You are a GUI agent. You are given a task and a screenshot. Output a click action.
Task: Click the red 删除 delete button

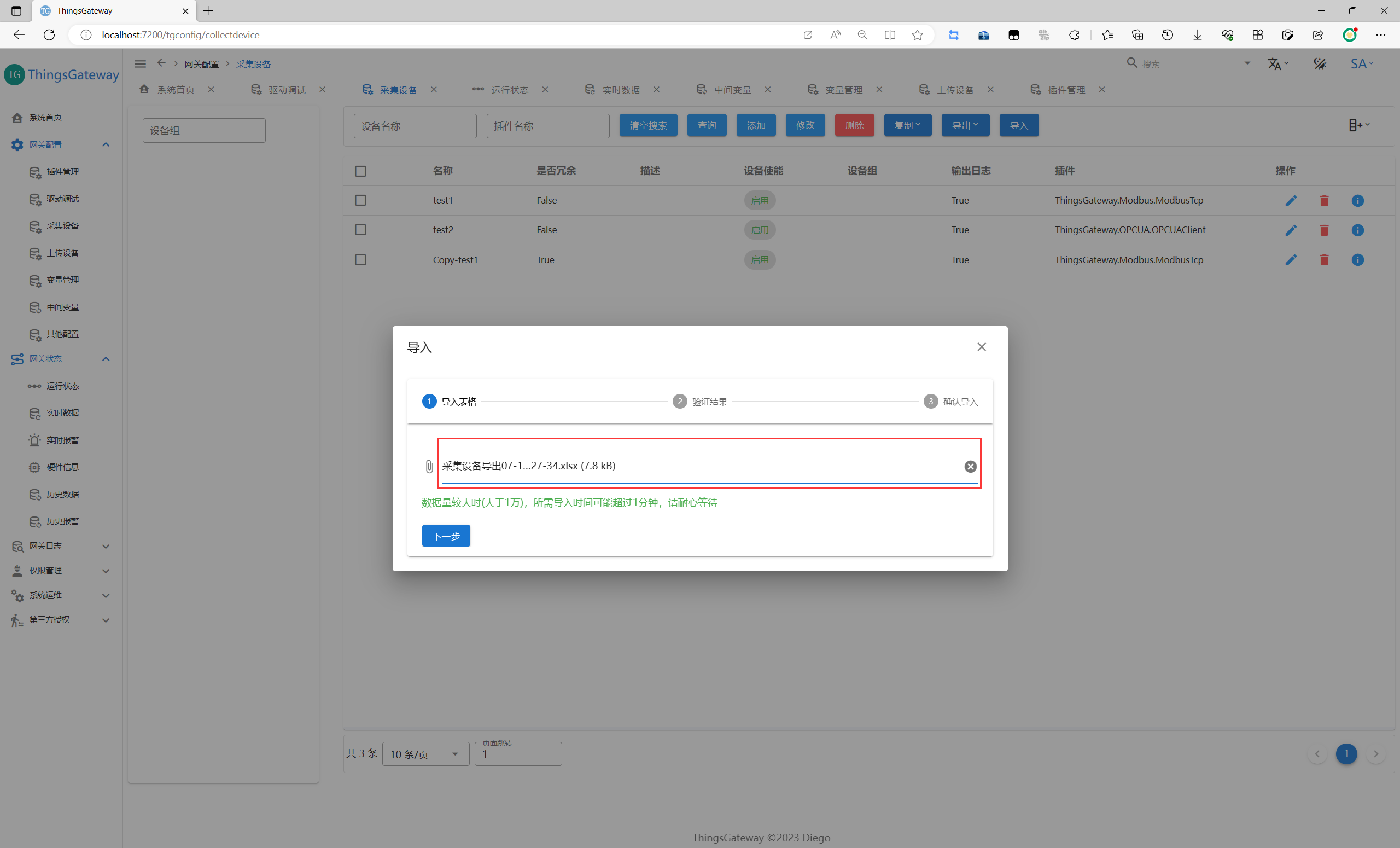coord(854,126)
